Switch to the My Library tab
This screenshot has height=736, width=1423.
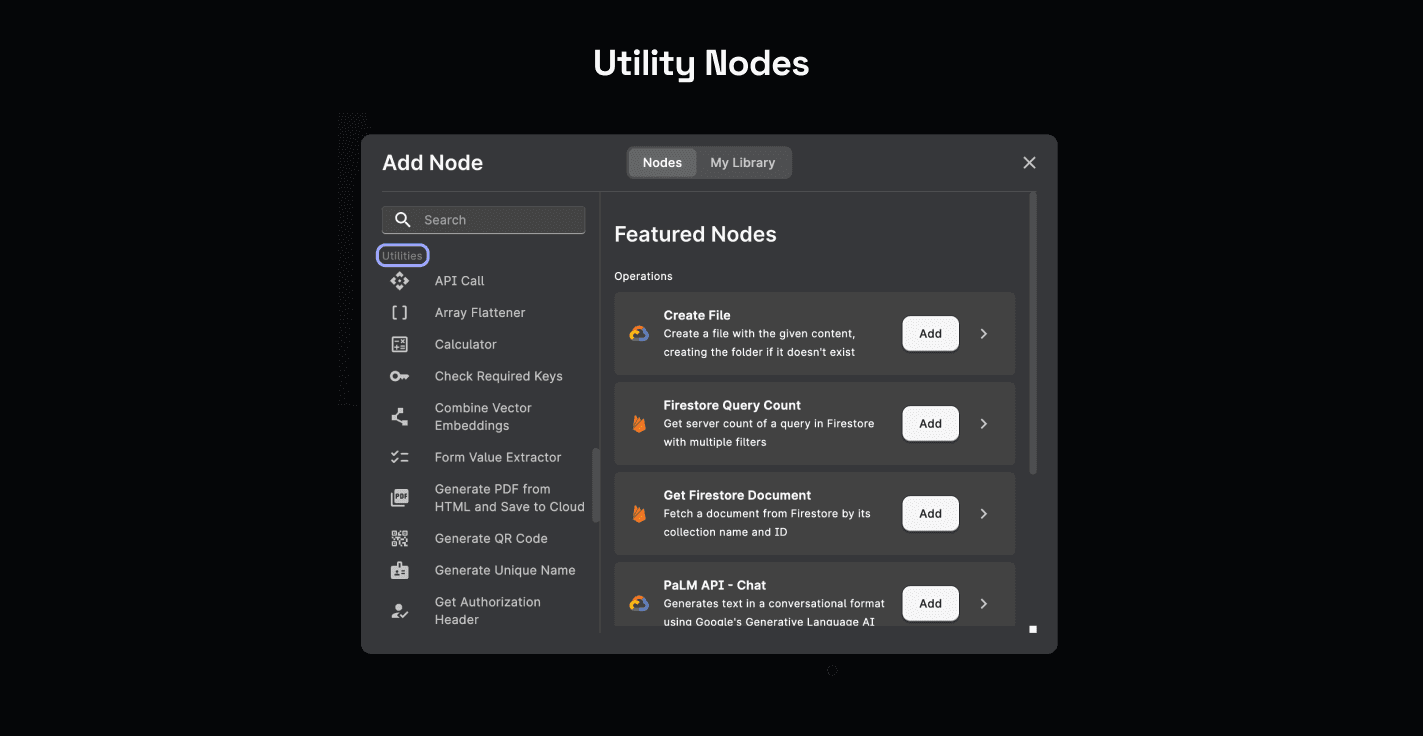742,162
